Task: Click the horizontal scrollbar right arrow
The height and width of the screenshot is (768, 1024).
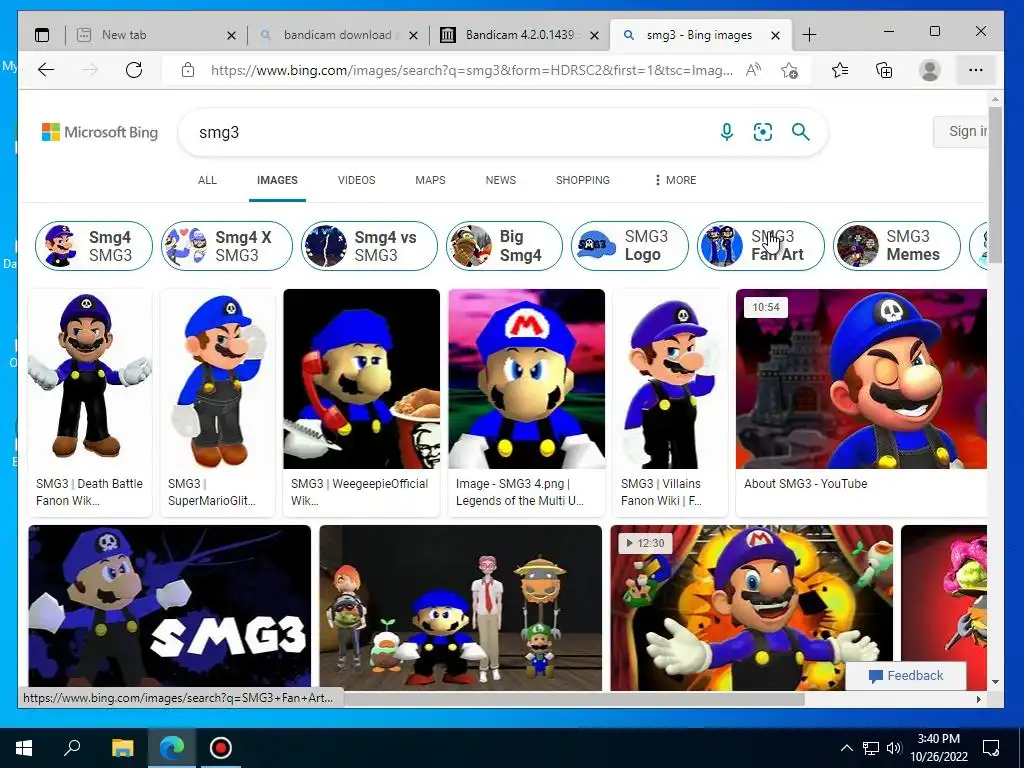Action: 979,699
